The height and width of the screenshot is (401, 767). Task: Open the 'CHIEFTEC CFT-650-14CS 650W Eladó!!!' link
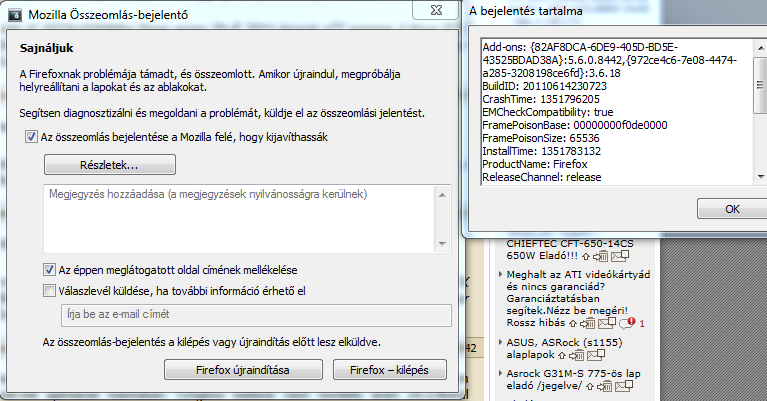pyautogui.click(x=570, y=249)
